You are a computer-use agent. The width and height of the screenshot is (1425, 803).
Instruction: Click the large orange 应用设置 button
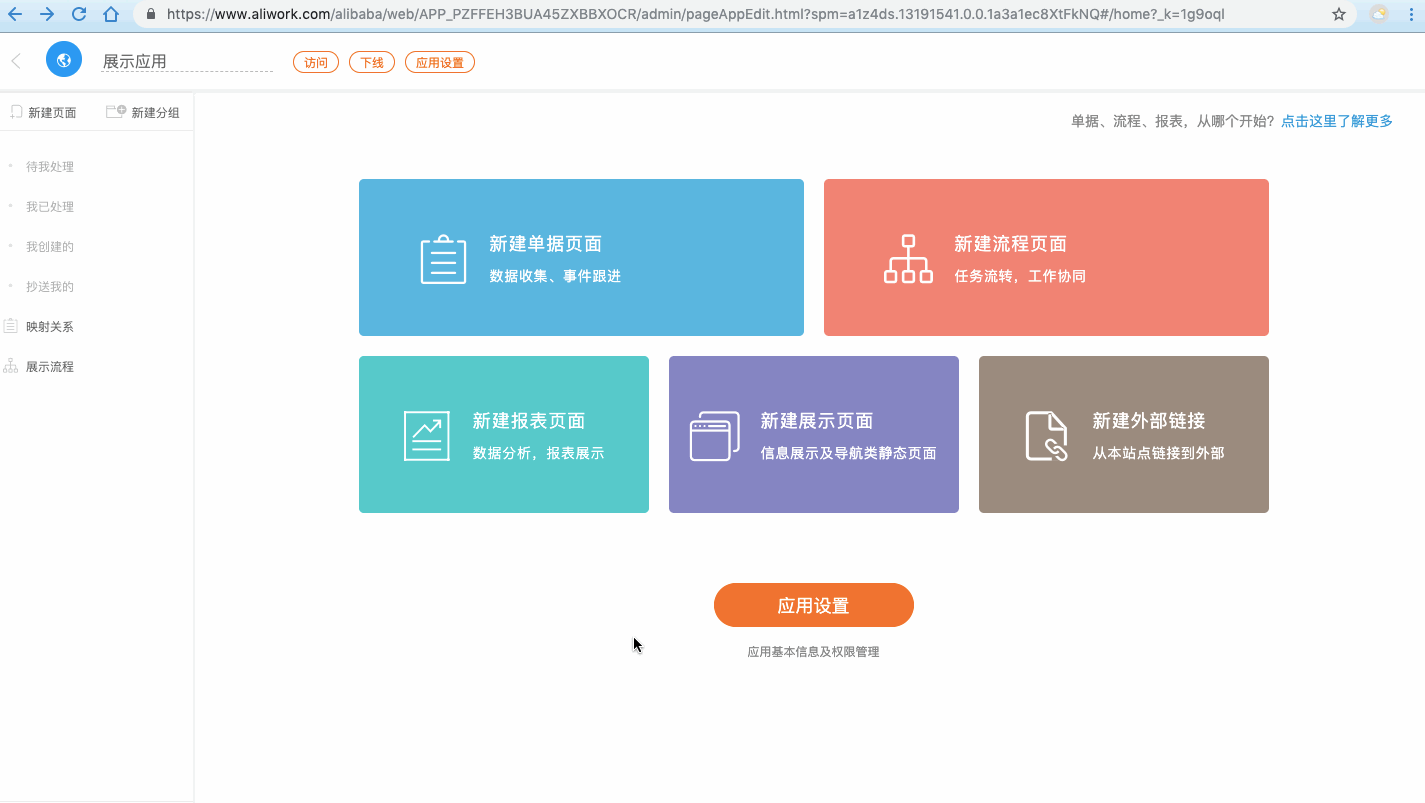coord(814,605)
